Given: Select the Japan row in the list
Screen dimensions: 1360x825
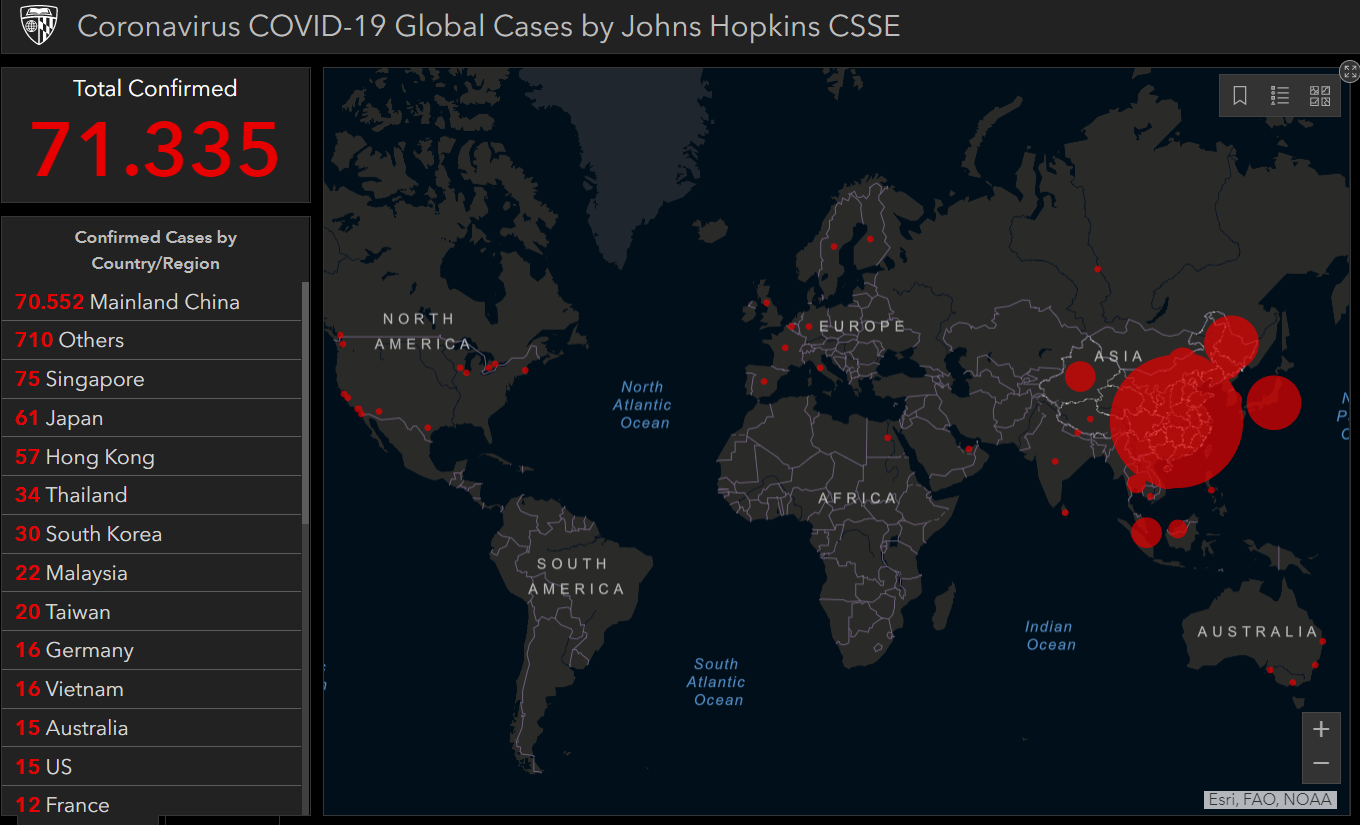Looking at the screenshot, I should click(x=152, y=418).
